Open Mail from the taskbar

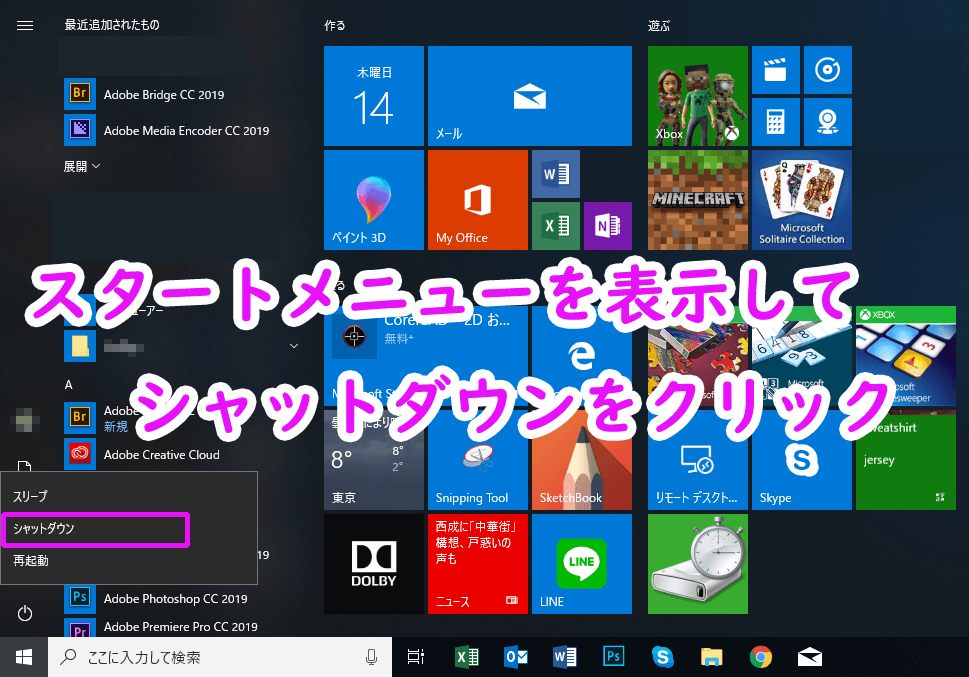click(810, 657)
